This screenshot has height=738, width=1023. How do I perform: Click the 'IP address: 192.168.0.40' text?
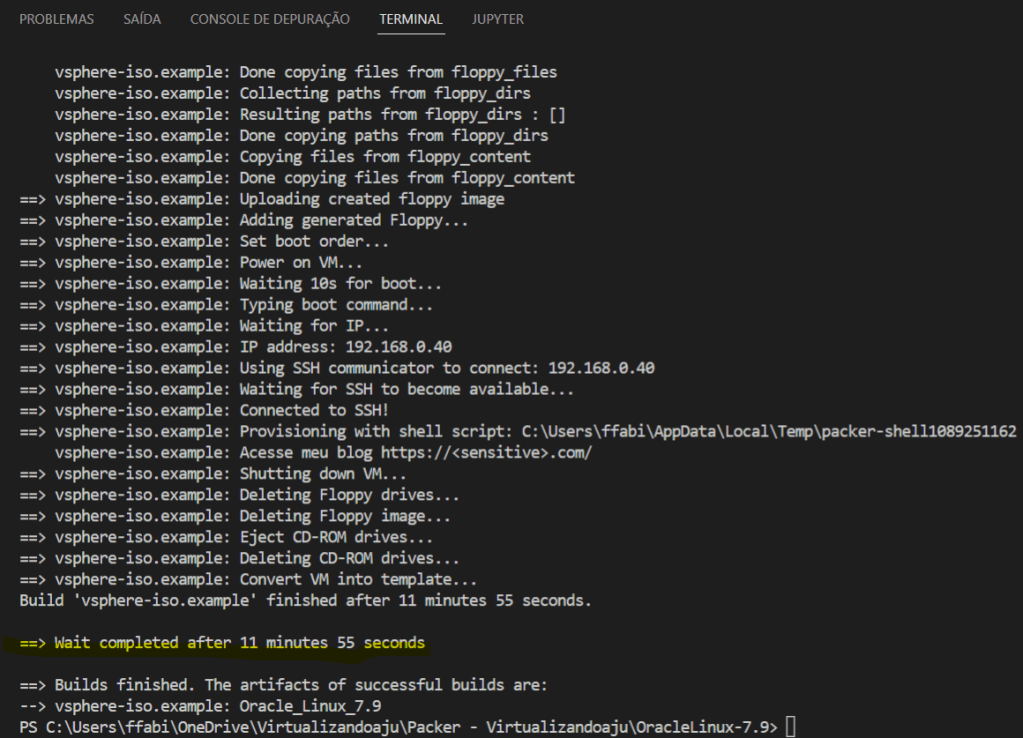[x=346, y=347]
